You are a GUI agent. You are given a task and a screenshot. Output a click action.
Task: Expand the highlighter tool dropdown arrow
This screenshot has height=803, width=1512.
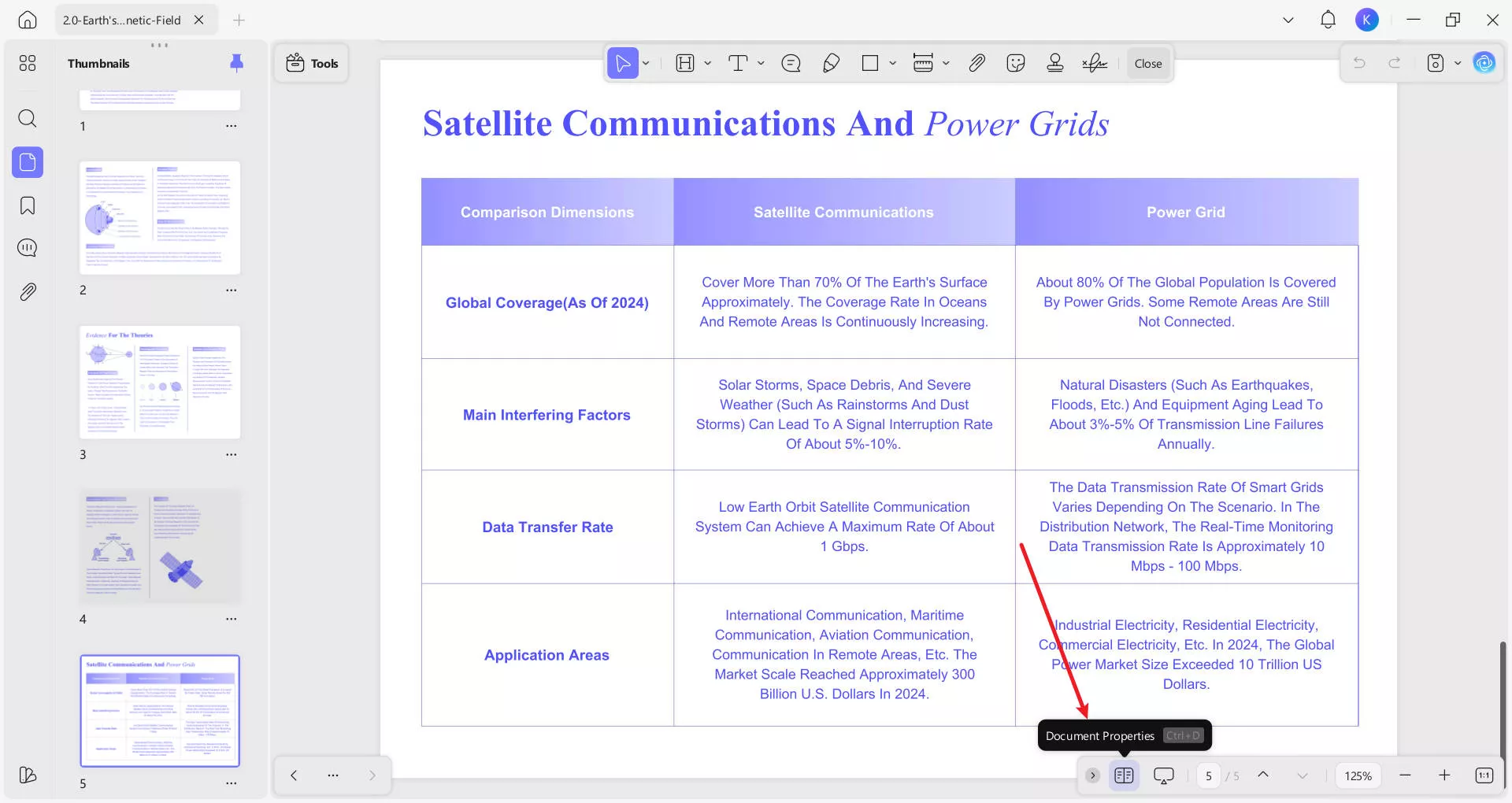(x=707, y=64)
